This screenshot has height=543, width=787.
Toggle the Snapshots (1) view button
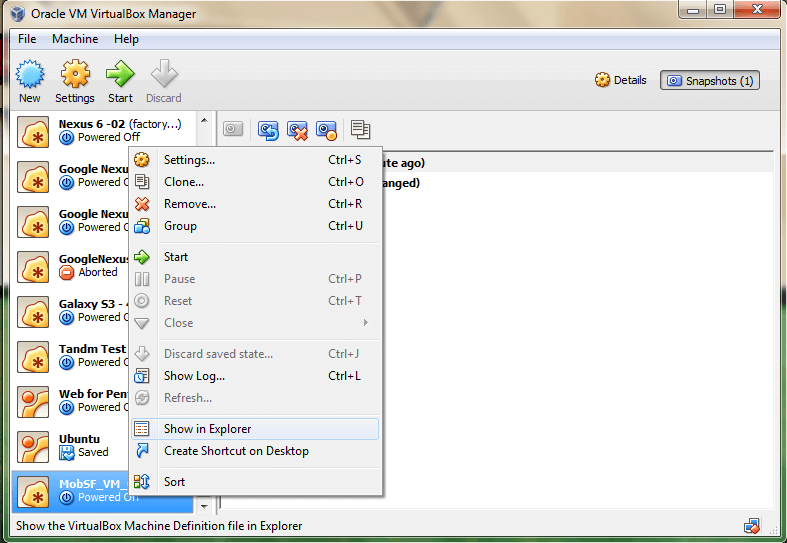click(710, 80)
